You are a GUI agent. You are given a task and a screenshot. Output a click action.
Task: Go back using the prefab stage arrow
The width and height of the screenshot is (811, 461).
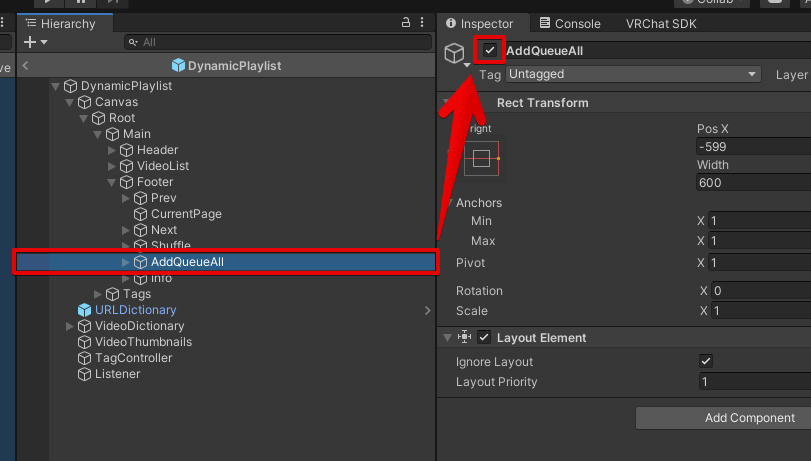pos(26,66)
